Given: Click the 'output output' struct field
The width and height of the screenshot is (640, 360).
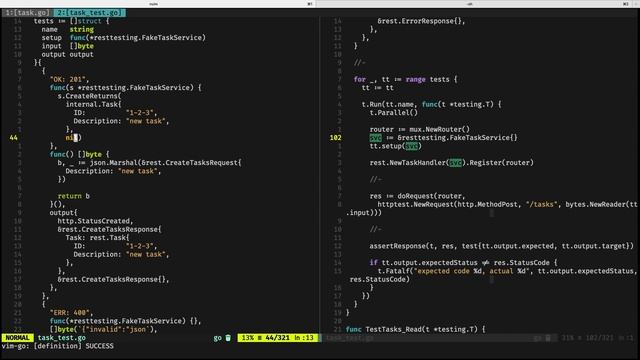Looking at the screenshot, I should click(x=67, y=54).
